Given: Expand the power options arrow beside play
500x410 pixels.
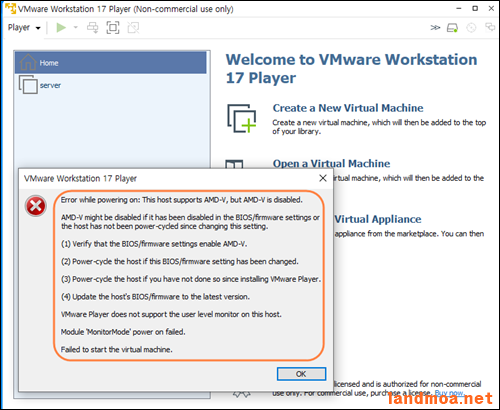Looking at the screenshot, I should point(76,27).
